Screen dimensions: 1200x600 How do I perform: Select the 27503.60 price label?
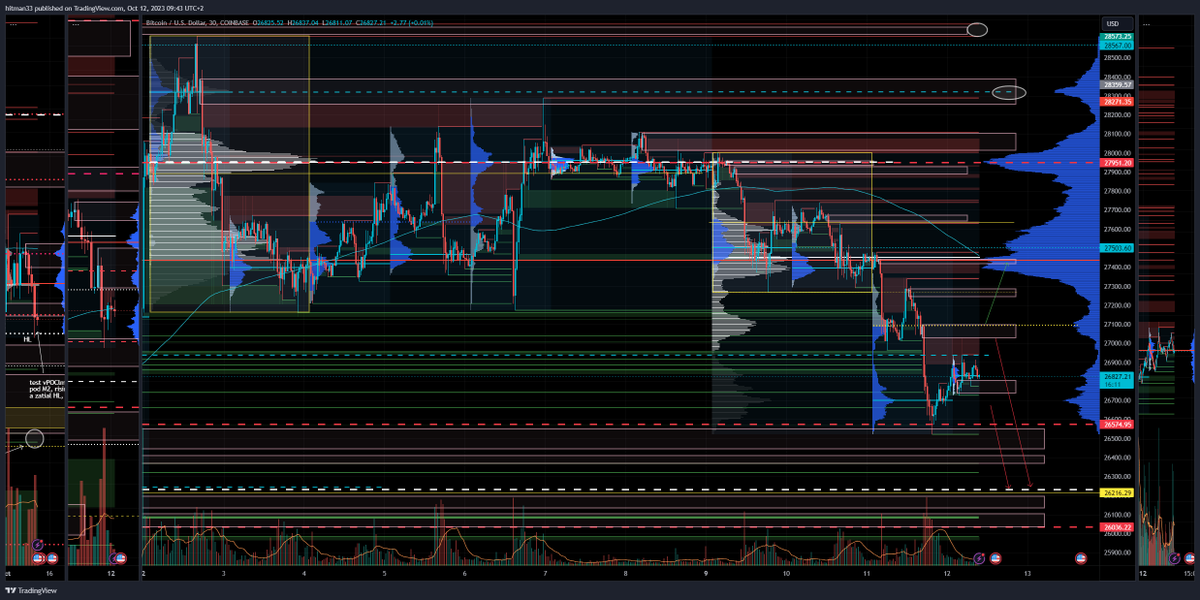click(x=1117, y=248)
